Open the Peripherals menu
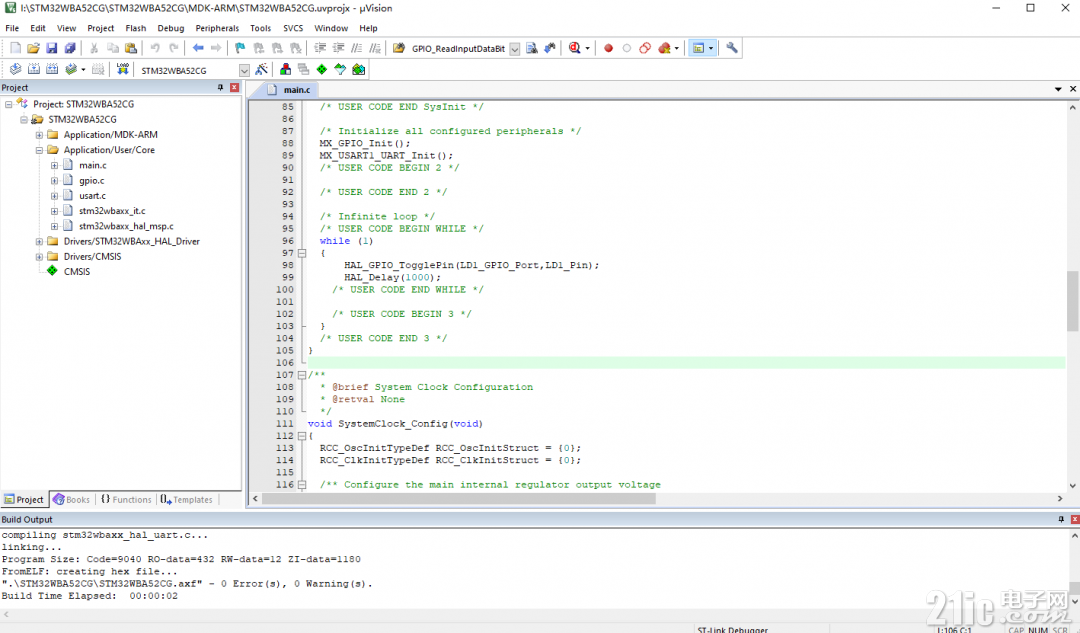The height and width of the screenshot is (633, 1080). point(217,28)
